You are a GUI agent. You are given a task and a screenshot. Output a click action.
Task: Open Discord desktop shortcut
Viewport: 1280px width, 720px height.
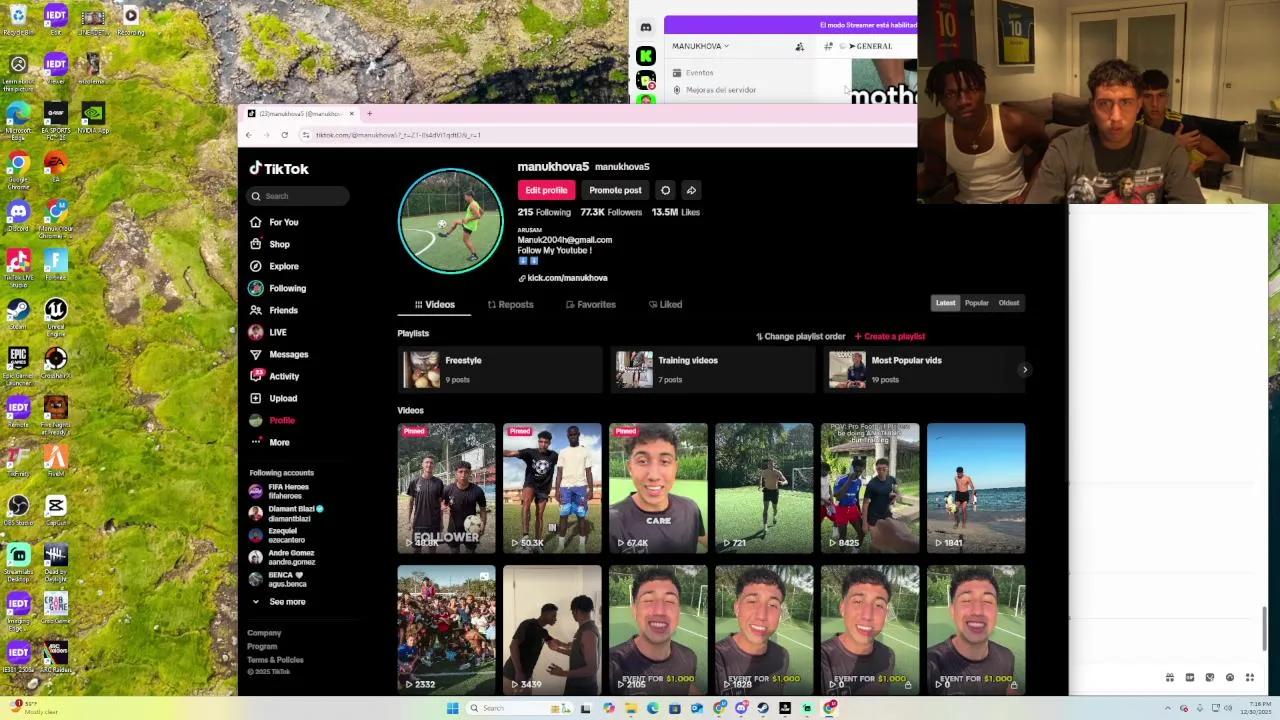pyautogui.click(x=18, y=216)
